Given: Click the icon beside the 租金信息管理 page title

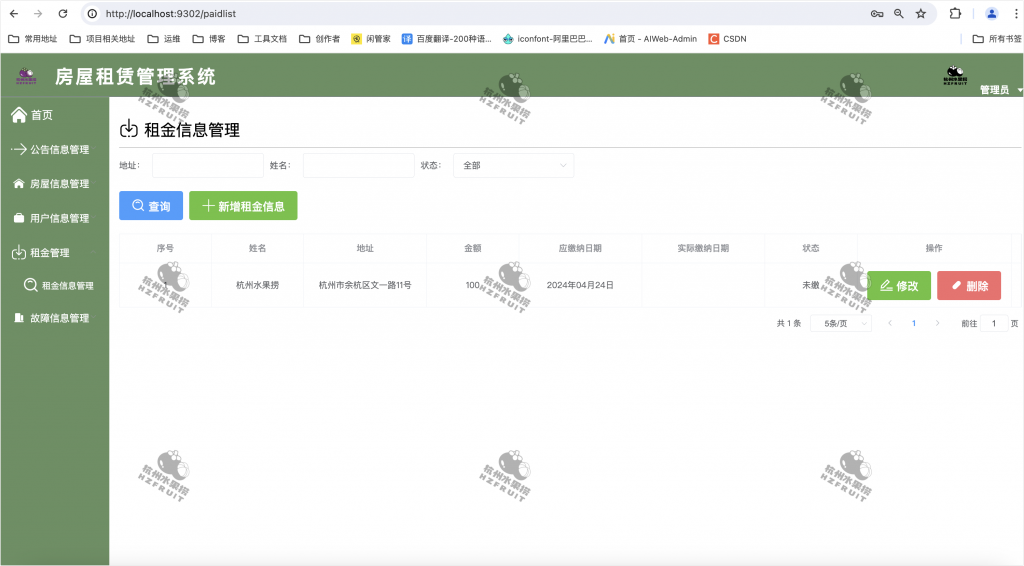Looking at the screenshot, I should point(129,129).
